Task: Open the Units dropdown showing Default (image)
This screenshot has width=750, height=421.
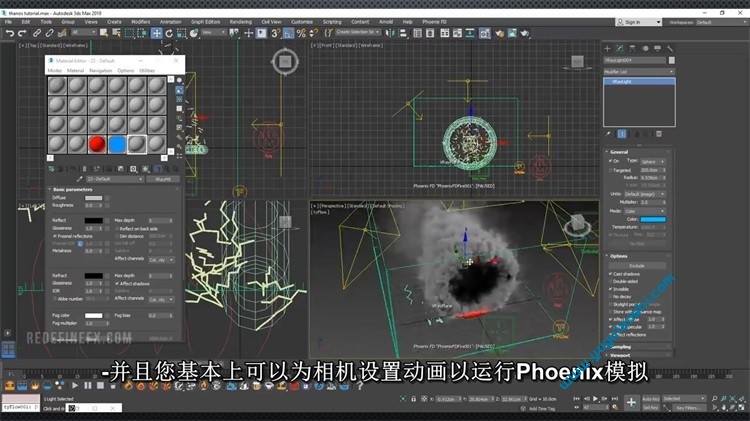Action: tap(644, 194)
